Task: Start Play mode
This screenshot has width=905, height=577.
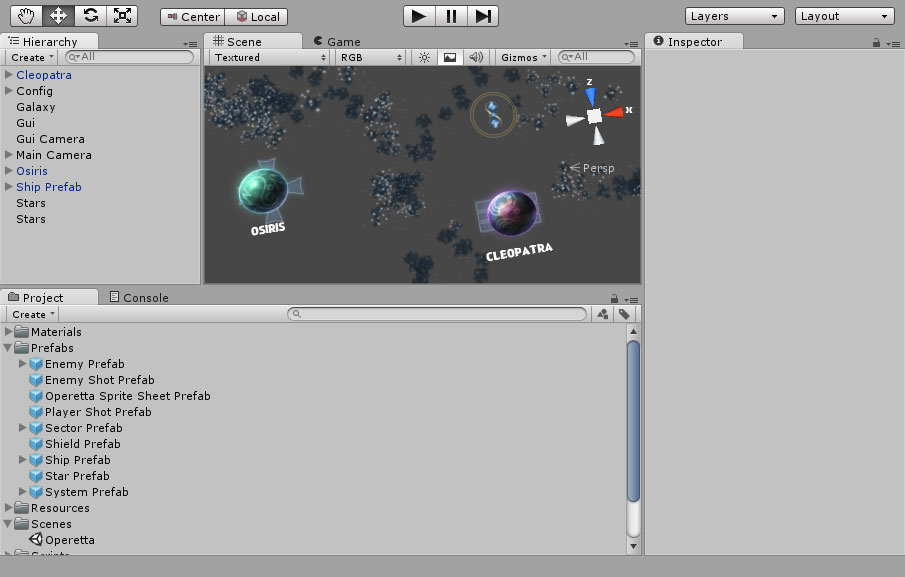Action: tap(419, 16)
